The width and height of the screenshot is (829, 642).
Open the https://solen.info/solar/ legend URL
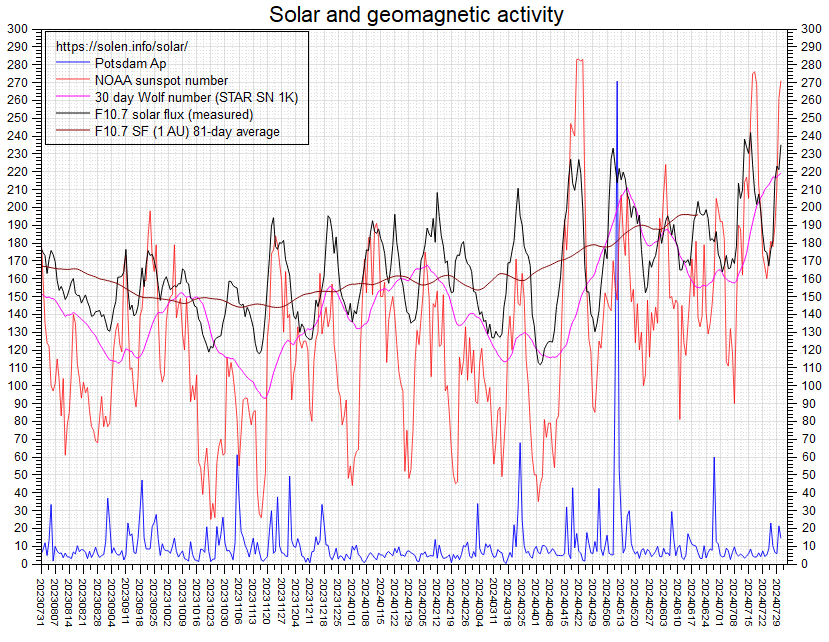[122, 47]
